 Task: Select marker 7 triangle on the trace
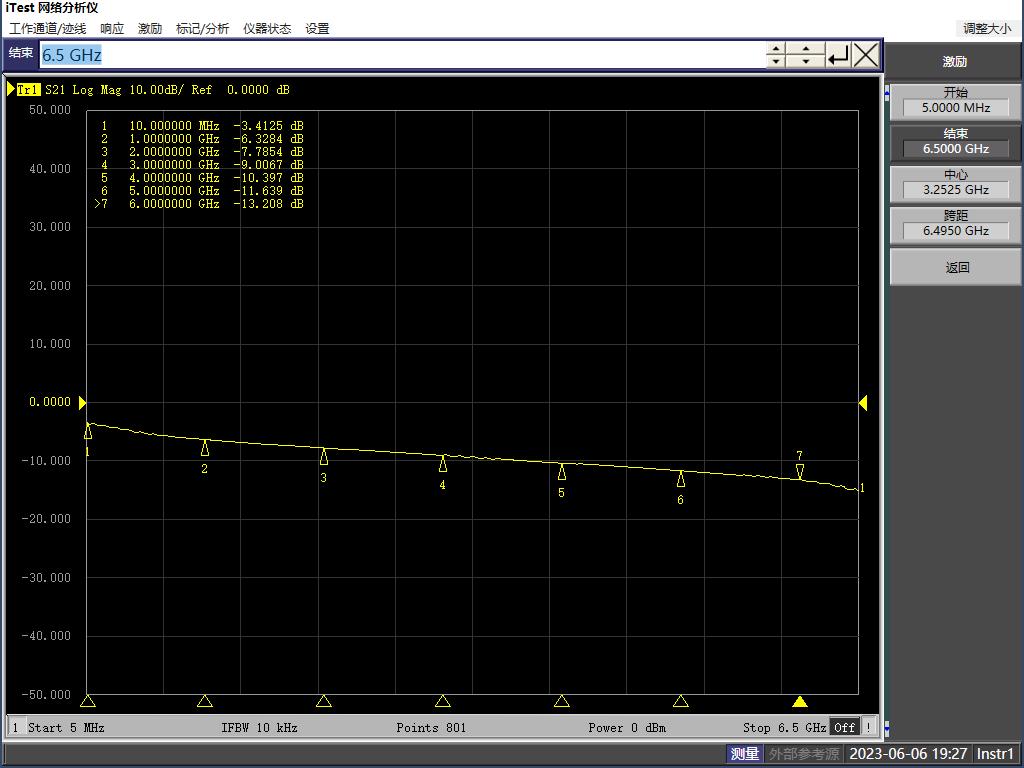[x=800, y=470]
